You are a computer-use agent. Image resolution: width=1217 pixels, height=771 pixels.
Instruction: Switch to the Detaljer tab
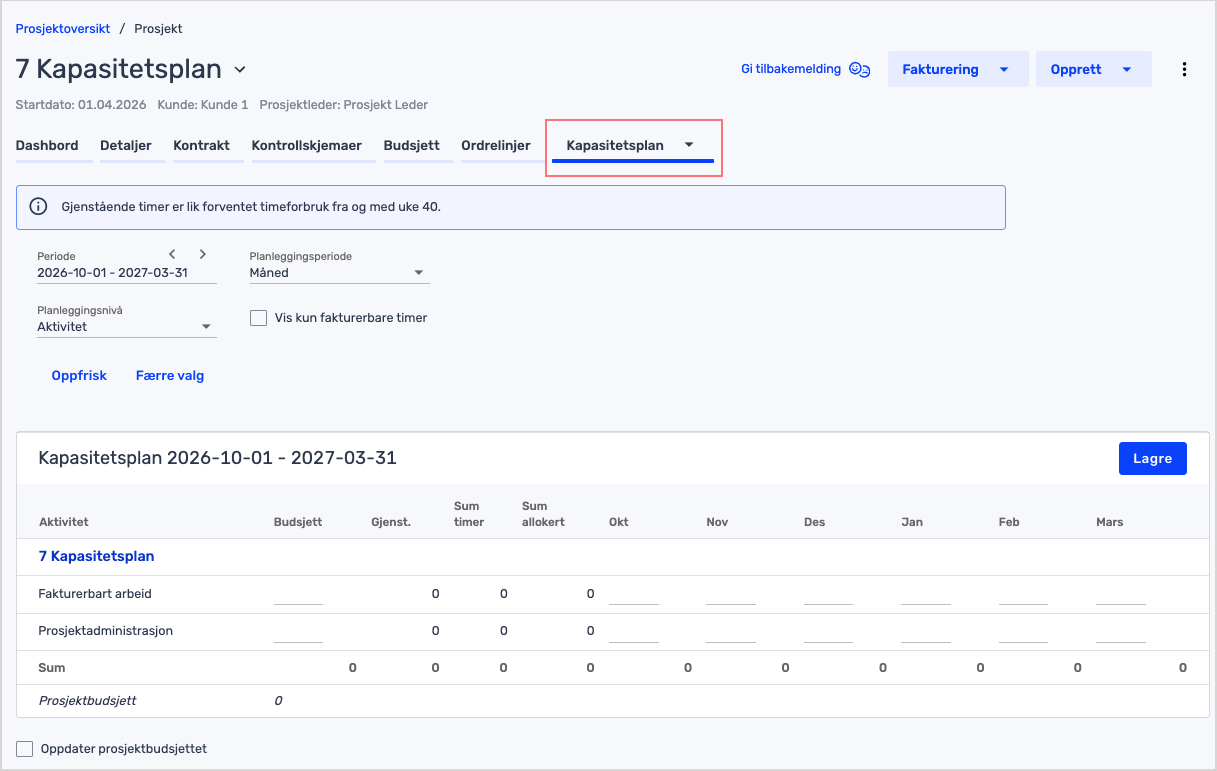click(x=126, y=145)
